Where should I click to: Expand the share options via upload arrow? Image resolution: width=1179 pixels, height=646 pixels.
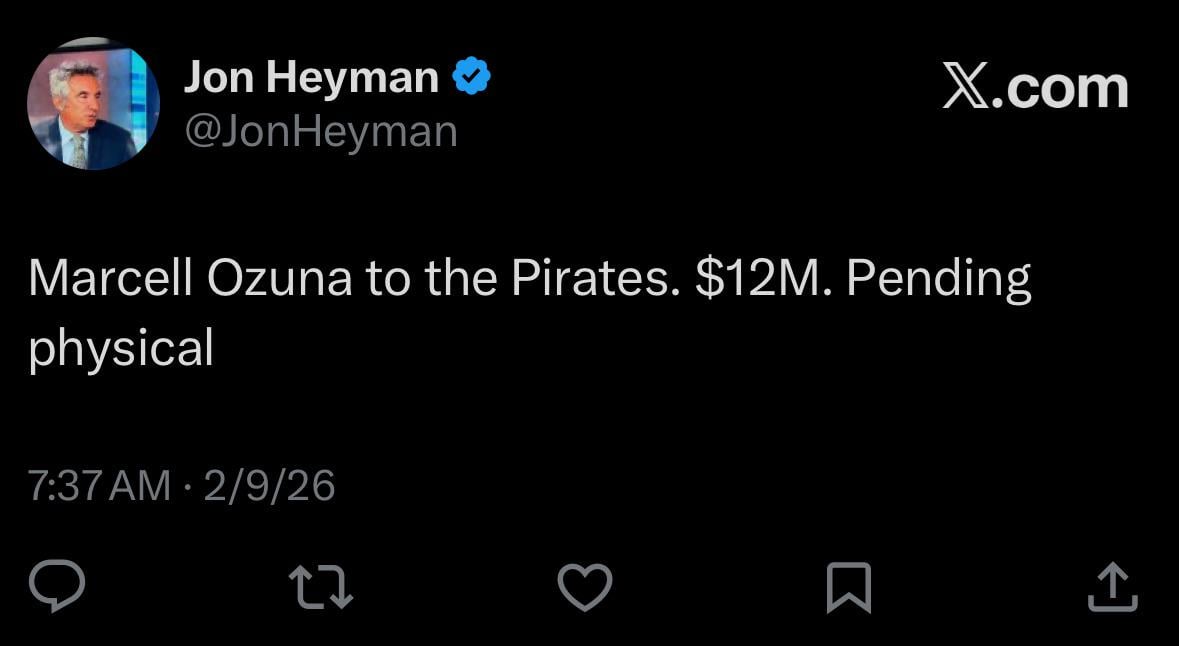(1113, 589)
